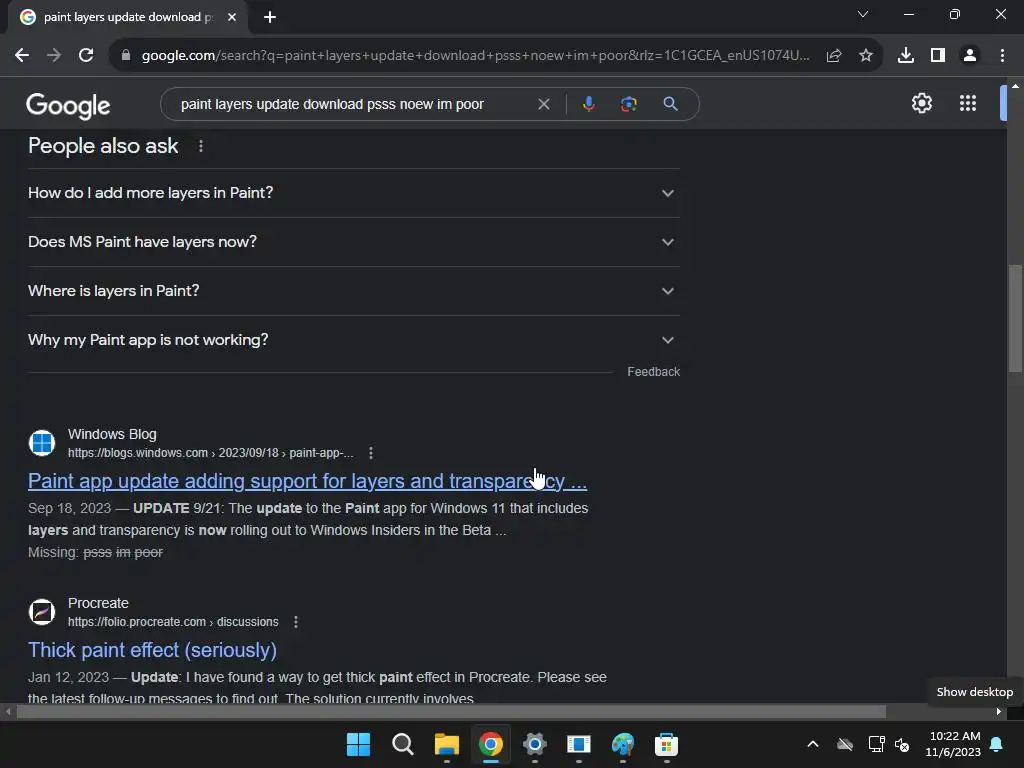Open Chrome three-dot menu
The width and height of the screenshot is (1024, 768).
pos(1002,56)
